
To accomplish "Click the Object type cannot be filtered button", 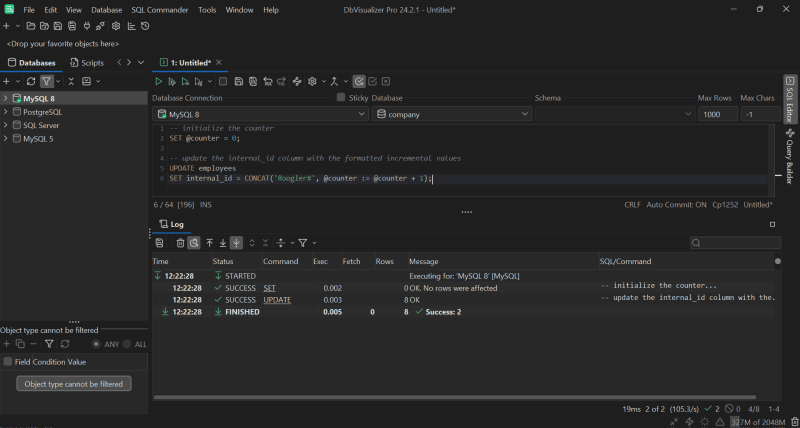I will [74, 384].
